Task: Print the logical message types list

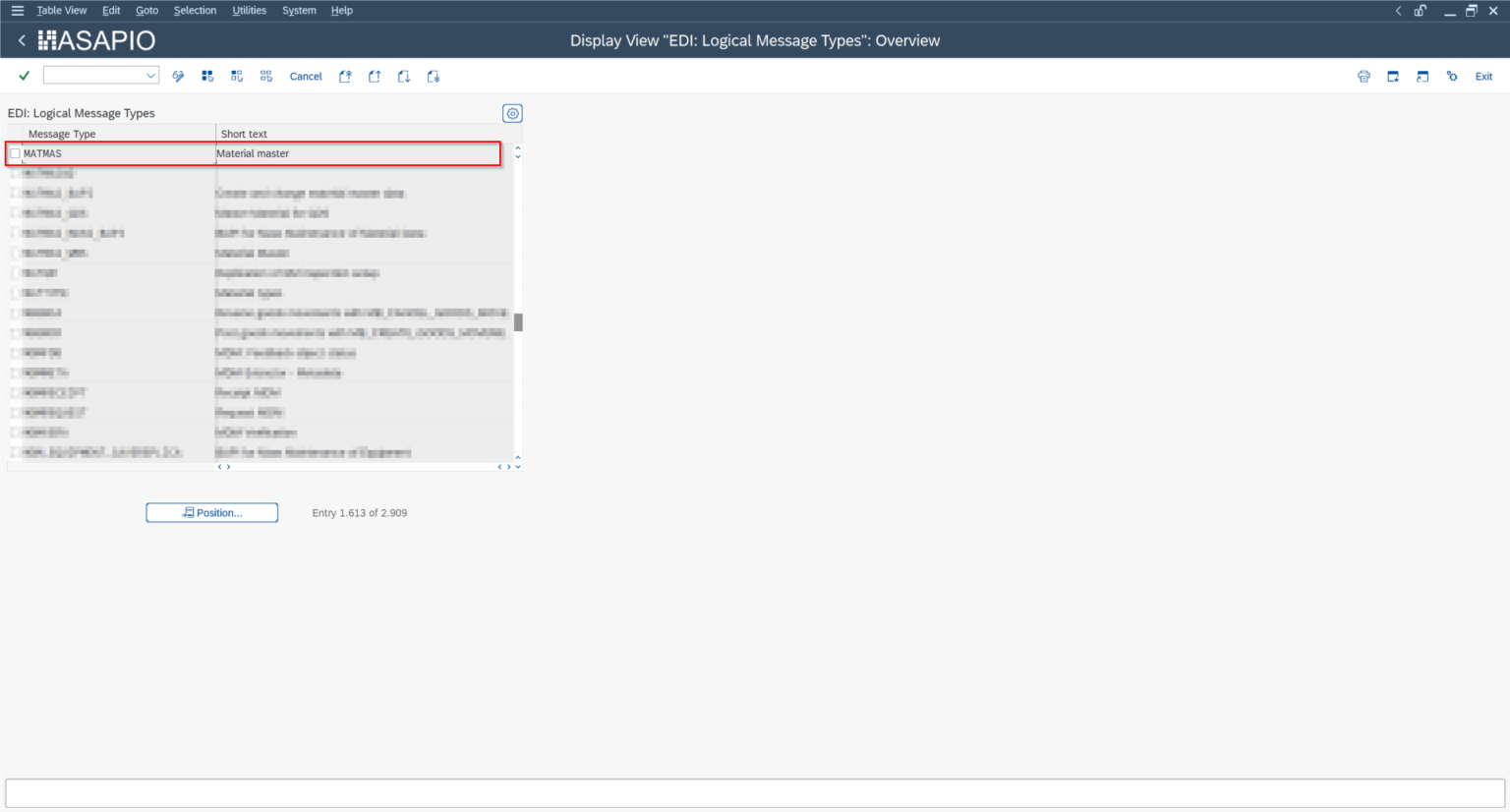Action: click(1364, 76)
